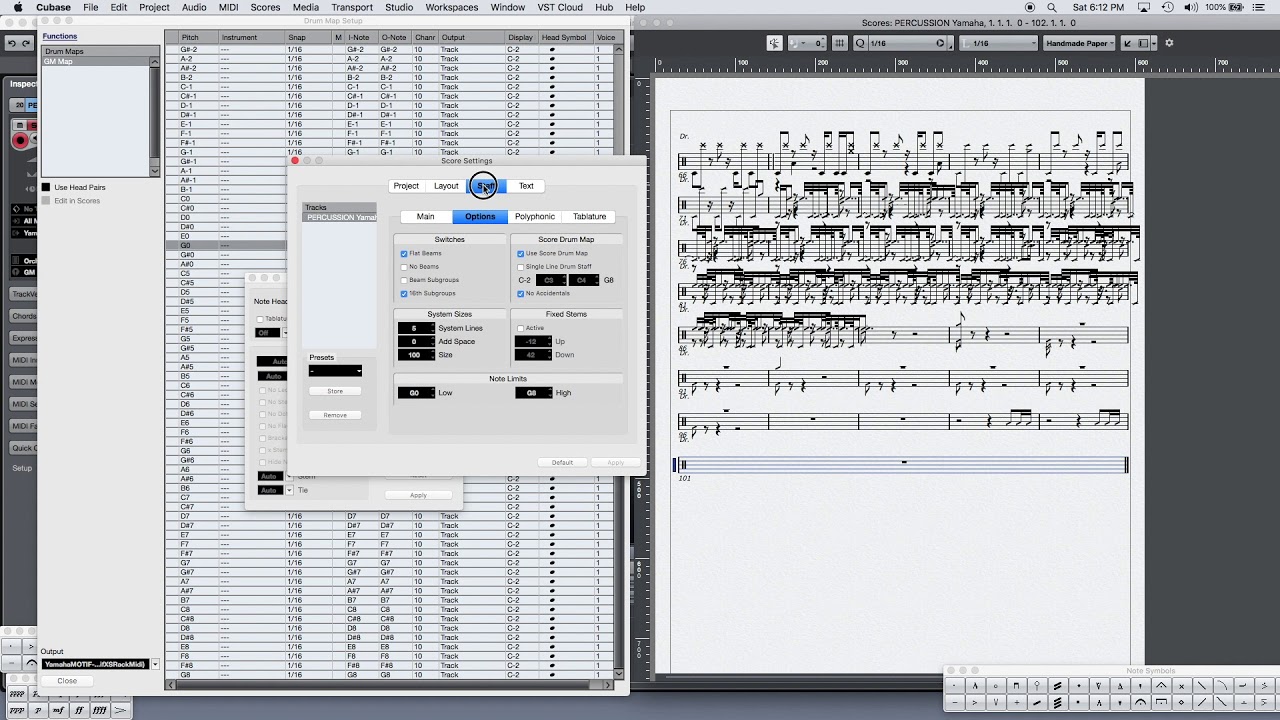Viewport: 1280px width, 720px height.
Task: Open the Transport menu
Action: 352,7
